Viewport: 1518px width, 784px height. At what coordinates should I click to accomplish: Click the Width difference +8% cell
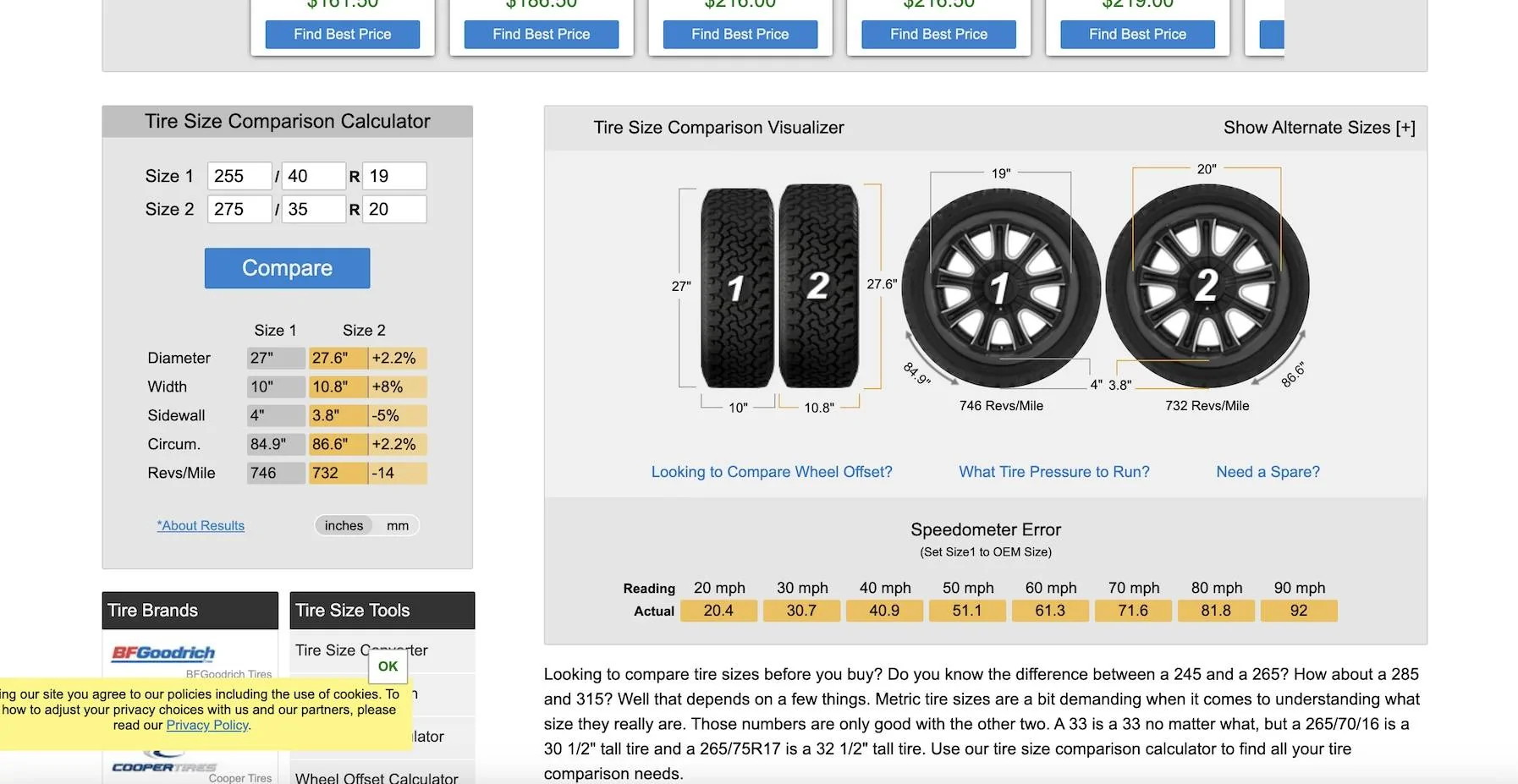point(398,387)
